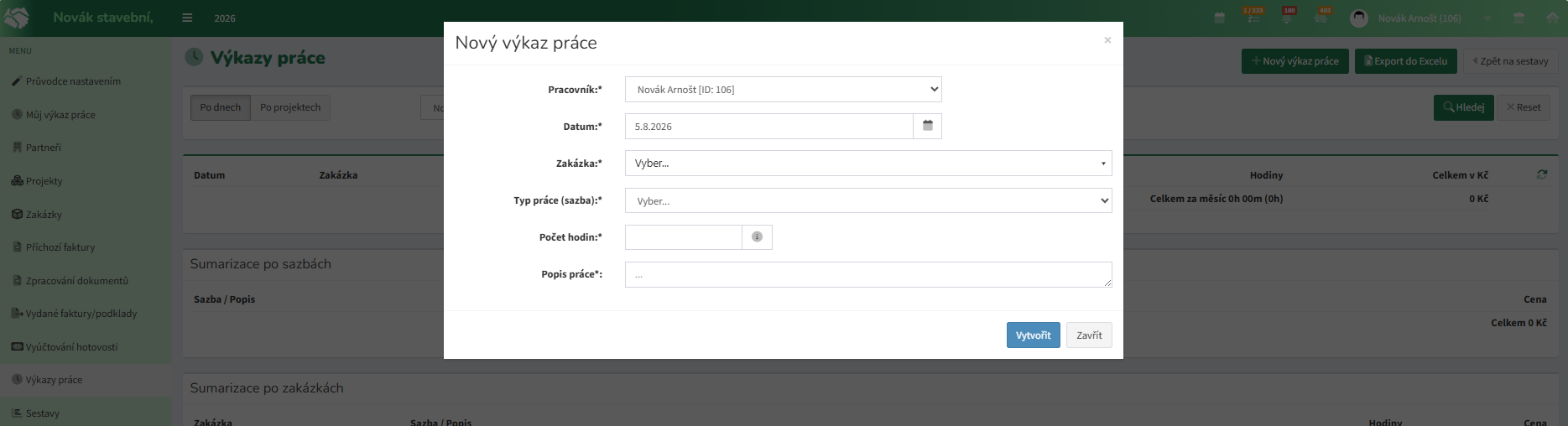
Task: Switch to the Po dnech tab
Action: [x=221, y=107]
